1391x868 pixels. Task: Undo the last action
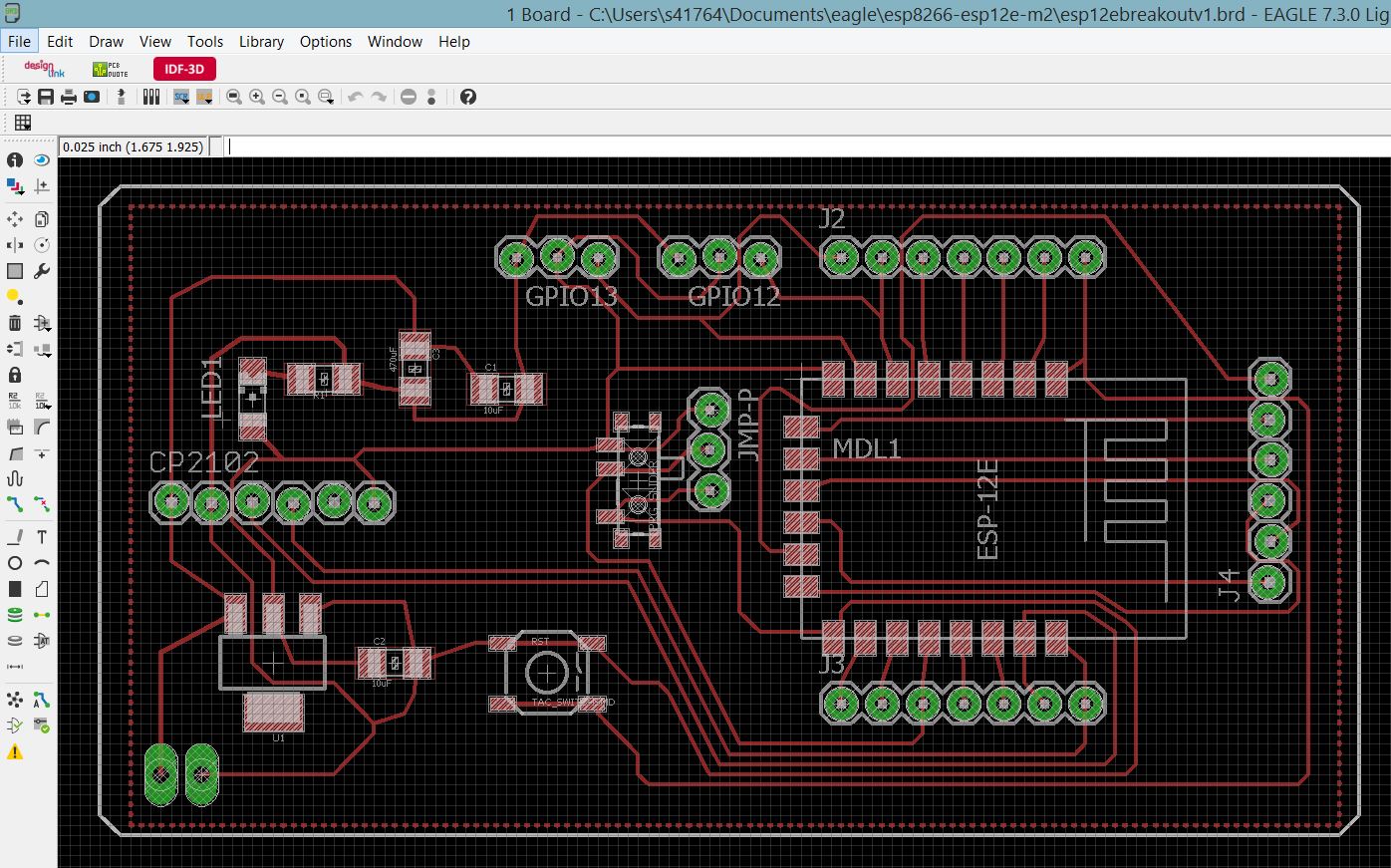355,97
